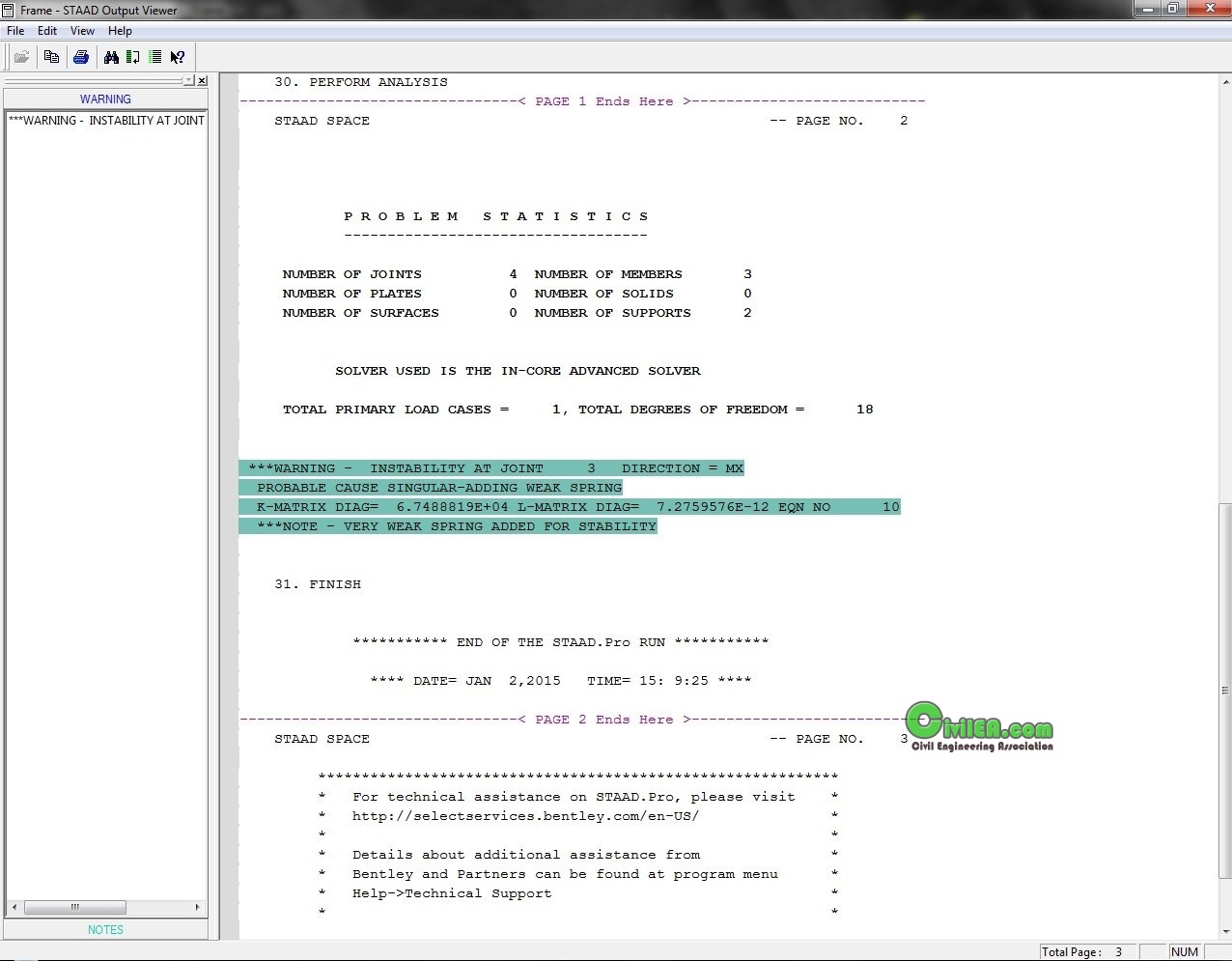Open the Help menu
This screenshot has height=961, width=1232.
(x=120, y=31)
